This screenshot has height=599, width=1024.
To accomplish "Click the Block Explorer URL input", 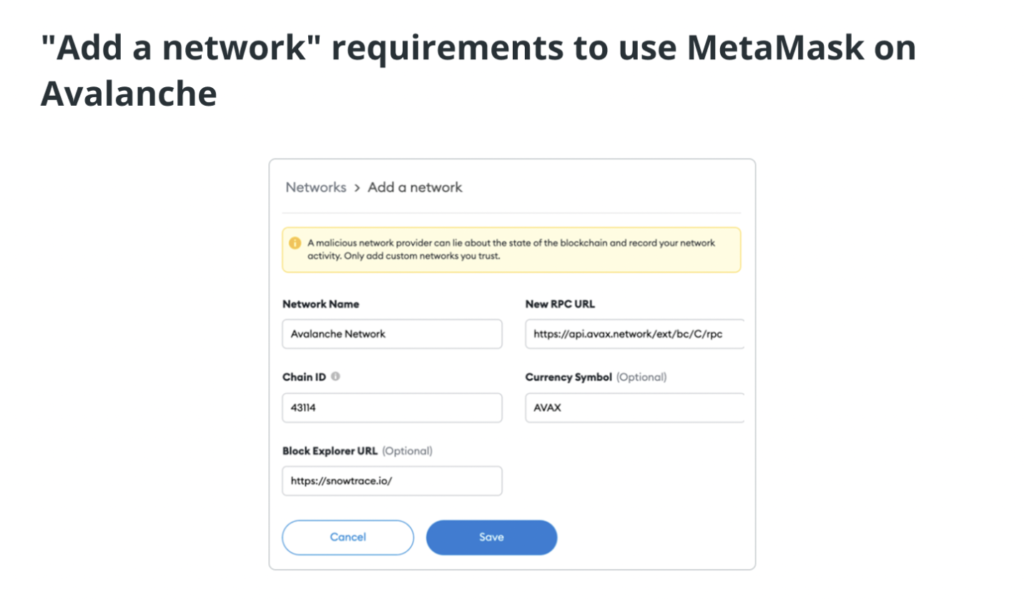I will [x=392, y=481].
